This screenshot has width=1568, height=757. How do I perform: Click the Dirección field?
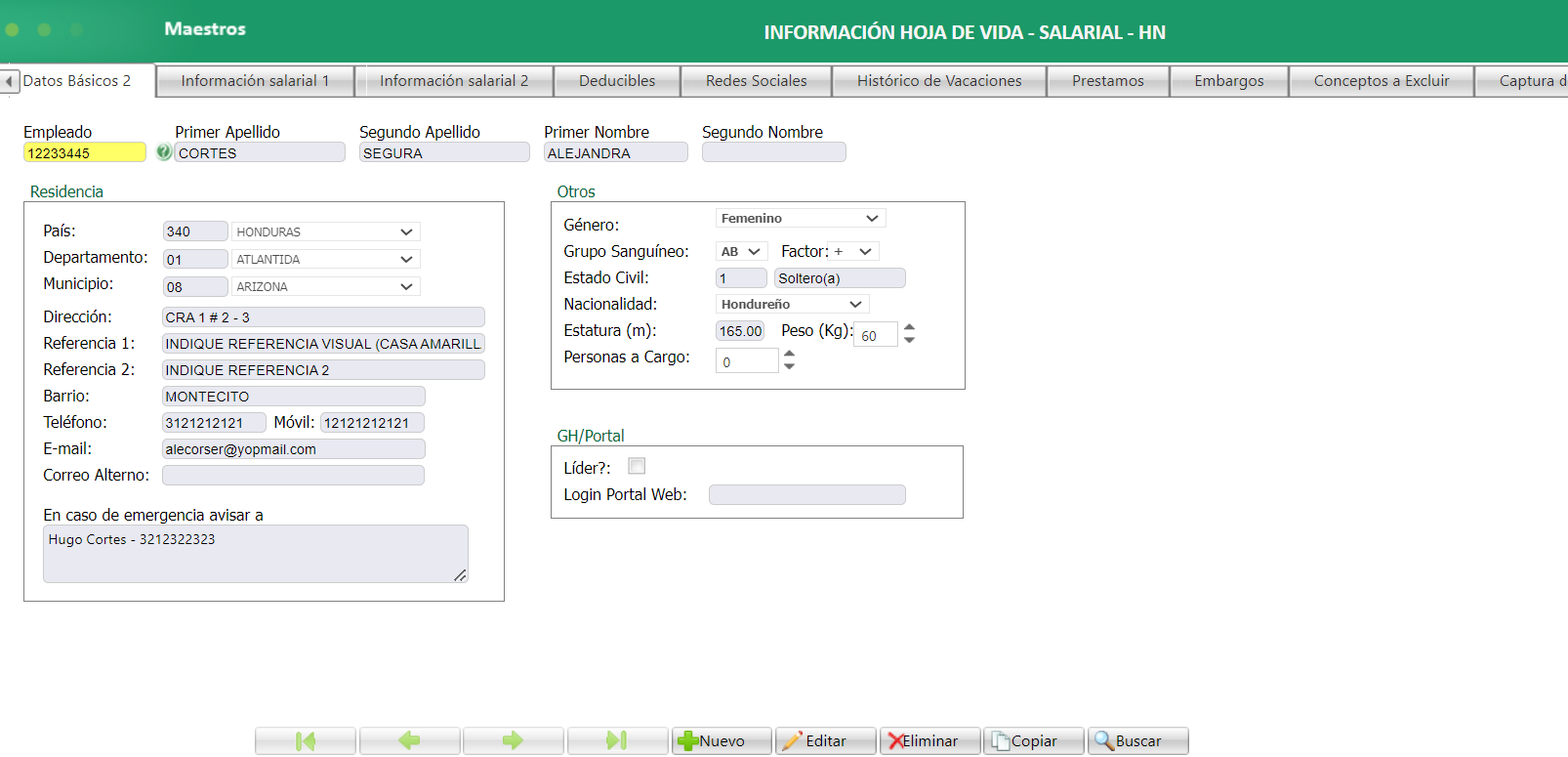[323, 316]
